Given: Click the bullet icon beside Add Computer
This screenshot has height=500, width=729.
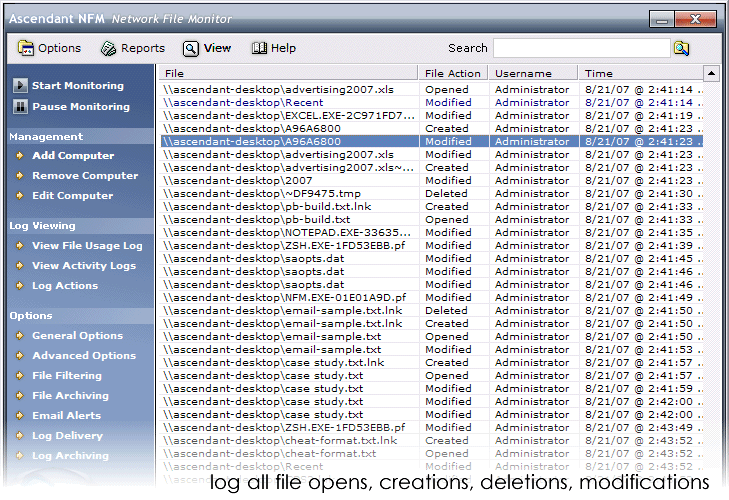Looking at the screenshot, I should coord(19,156).
